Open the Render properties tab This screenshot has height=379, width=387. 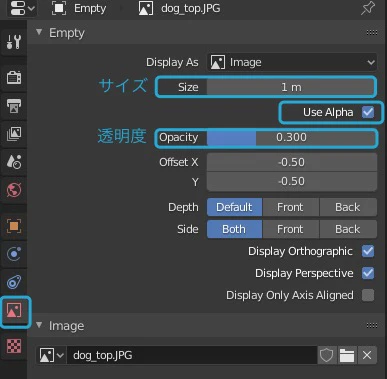(14, 77)
